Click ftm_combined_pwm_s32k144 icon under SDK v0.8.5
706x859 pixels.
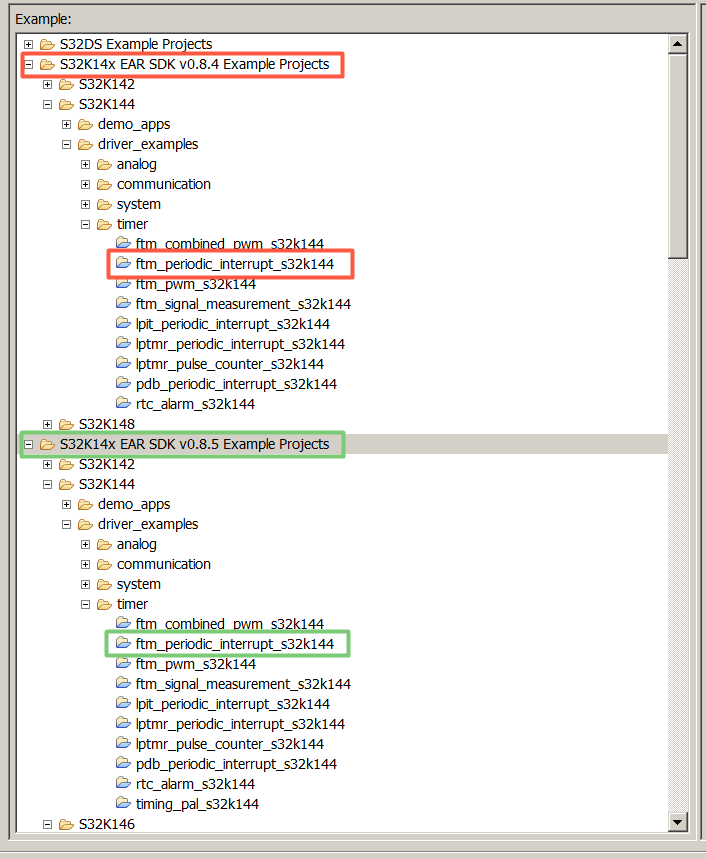click(123, 622)
